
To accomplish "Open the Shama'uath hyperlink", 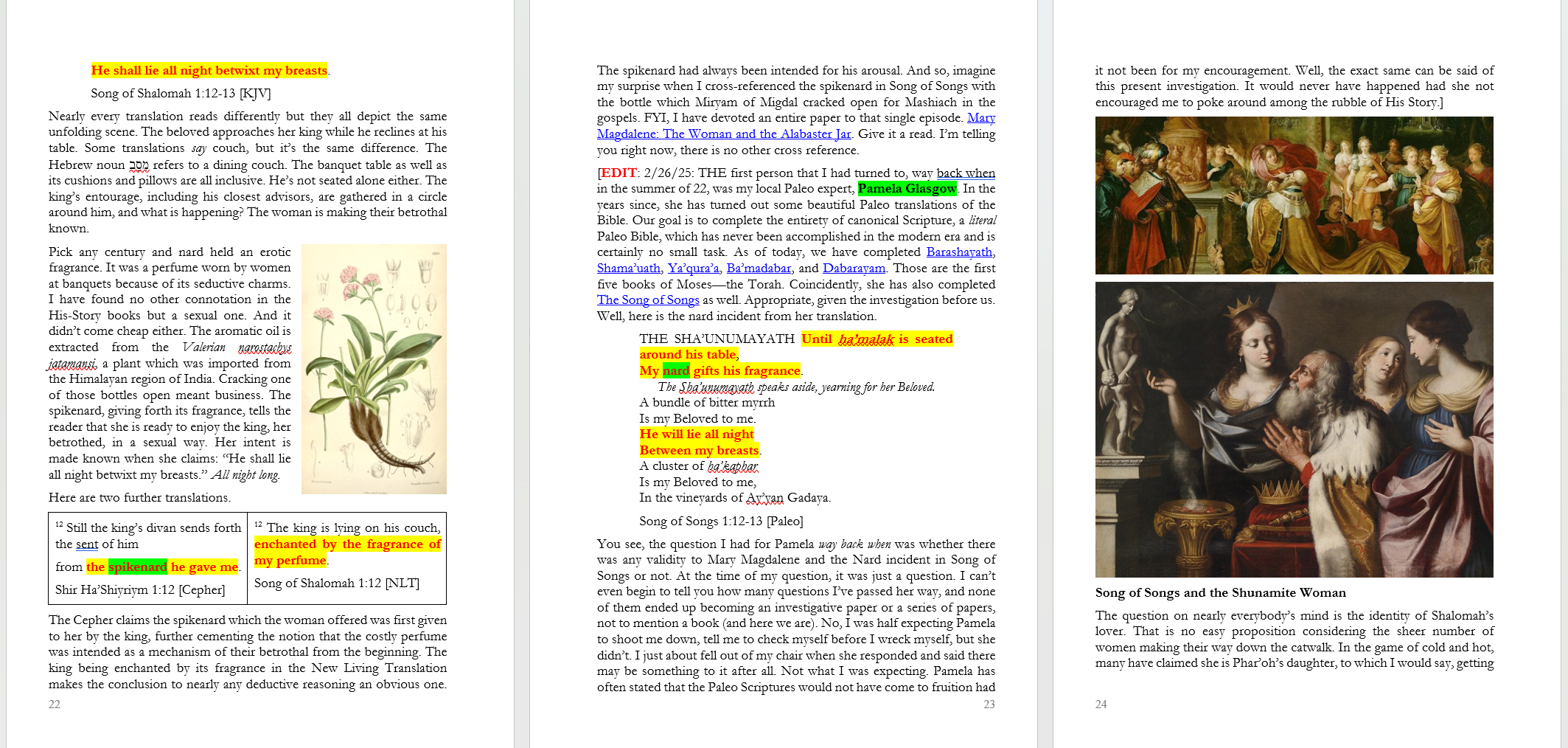I will (x=629, y=269).
